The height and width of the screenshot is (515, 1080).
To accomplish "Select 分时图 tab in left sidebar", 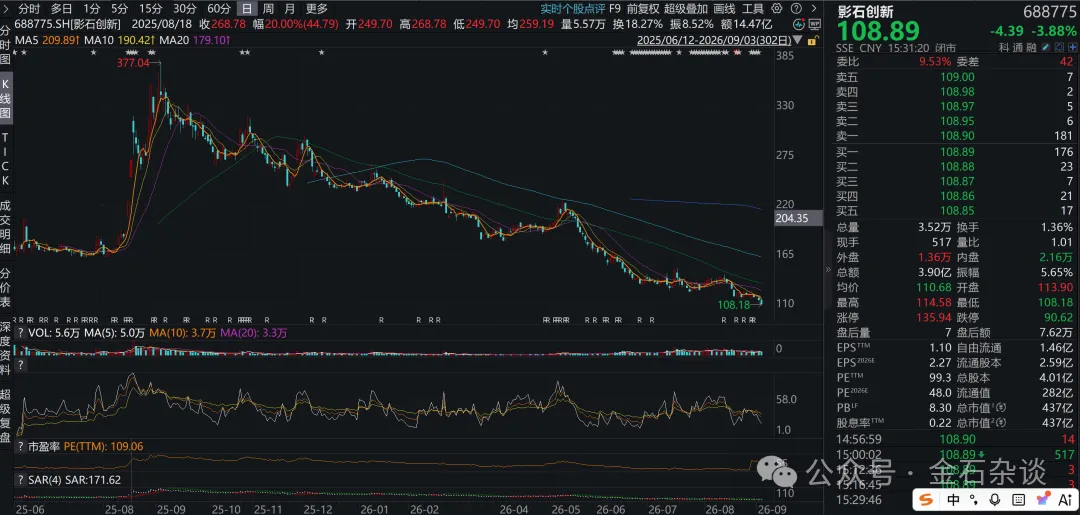I will (6, 44).
